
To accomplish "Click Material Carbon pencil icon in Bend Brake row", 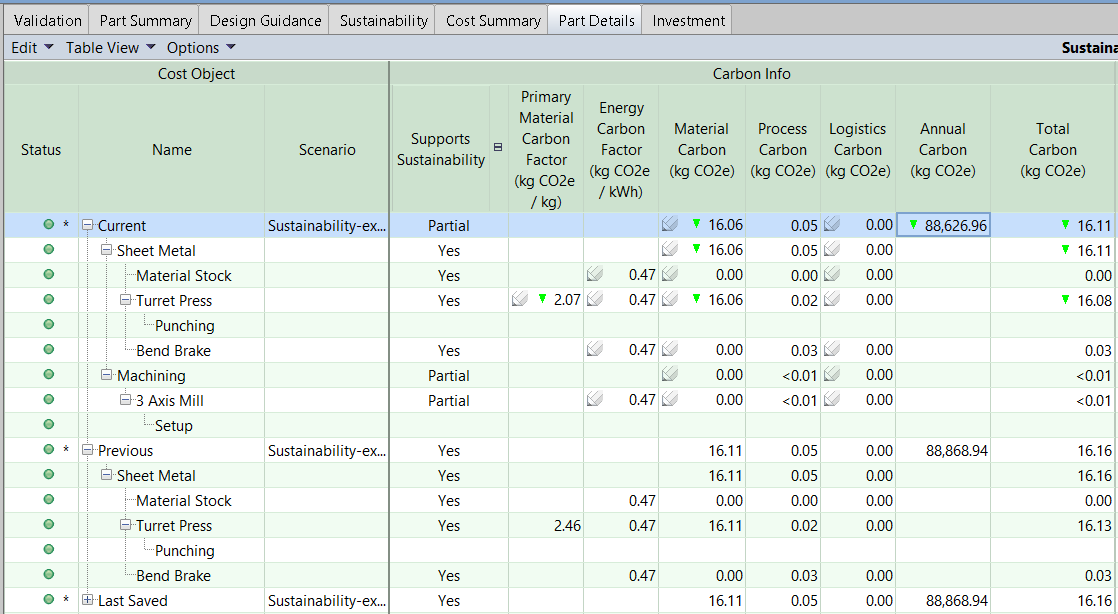I will pos(670,349).
